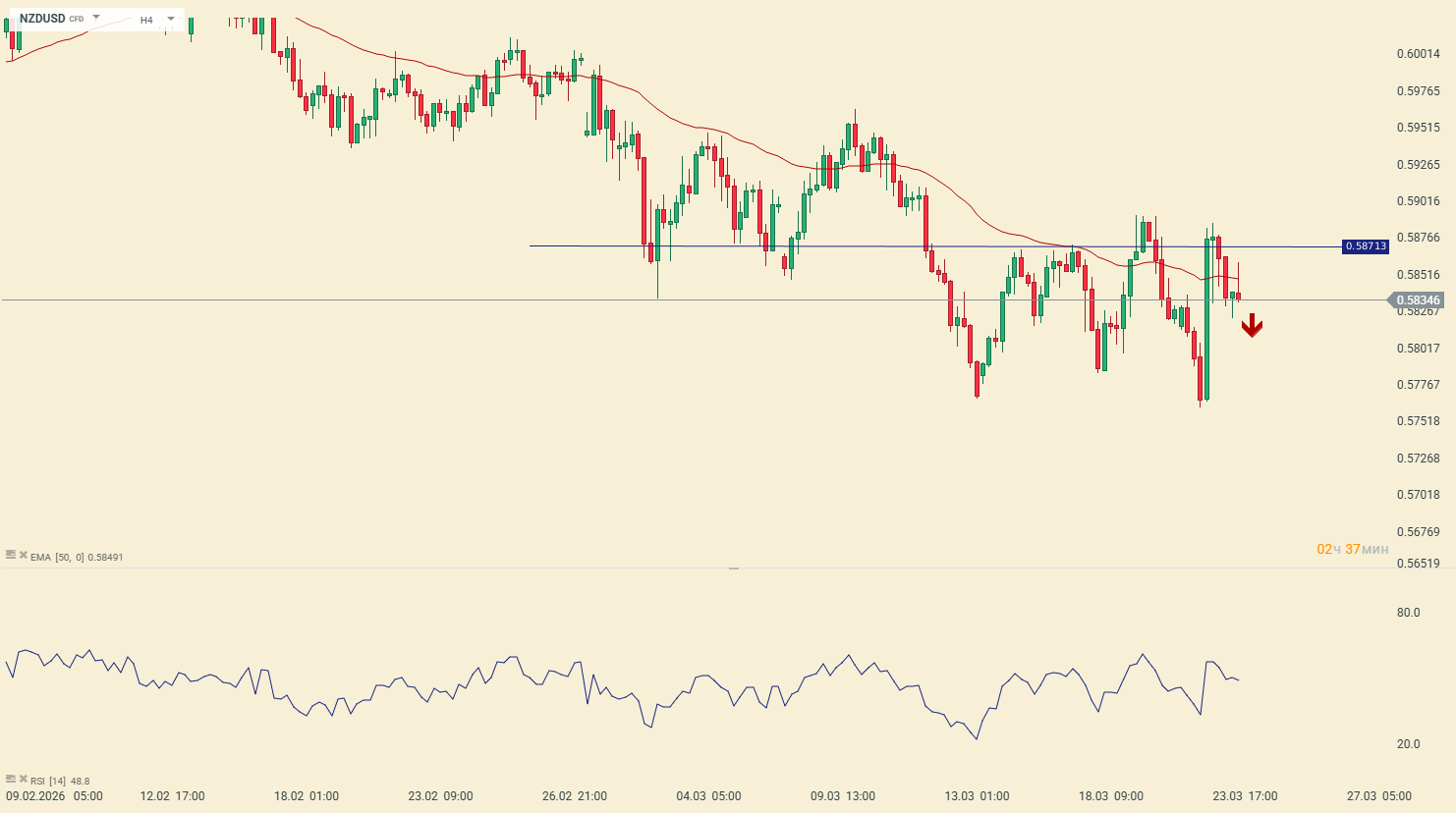Click the NZDUSD symbol name
The width and height of the screenshot is (1456, 813).
[42, 19]
